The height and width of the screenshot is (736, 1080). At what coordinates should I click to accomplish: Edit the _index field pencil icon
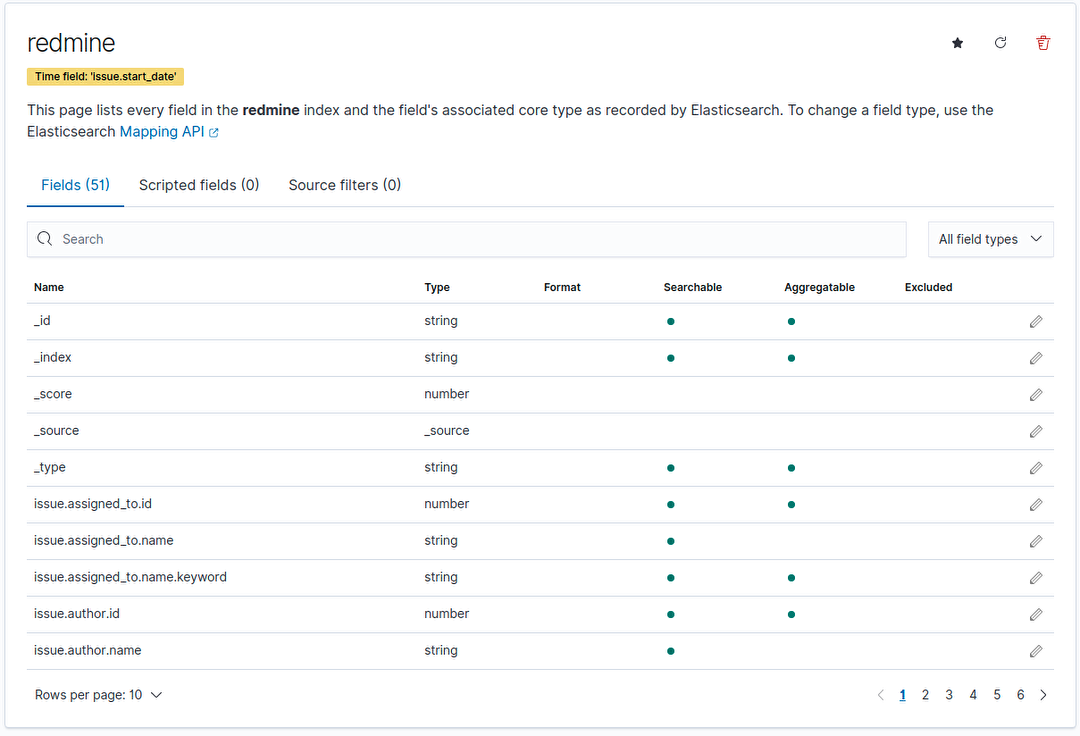[1036, 358]
